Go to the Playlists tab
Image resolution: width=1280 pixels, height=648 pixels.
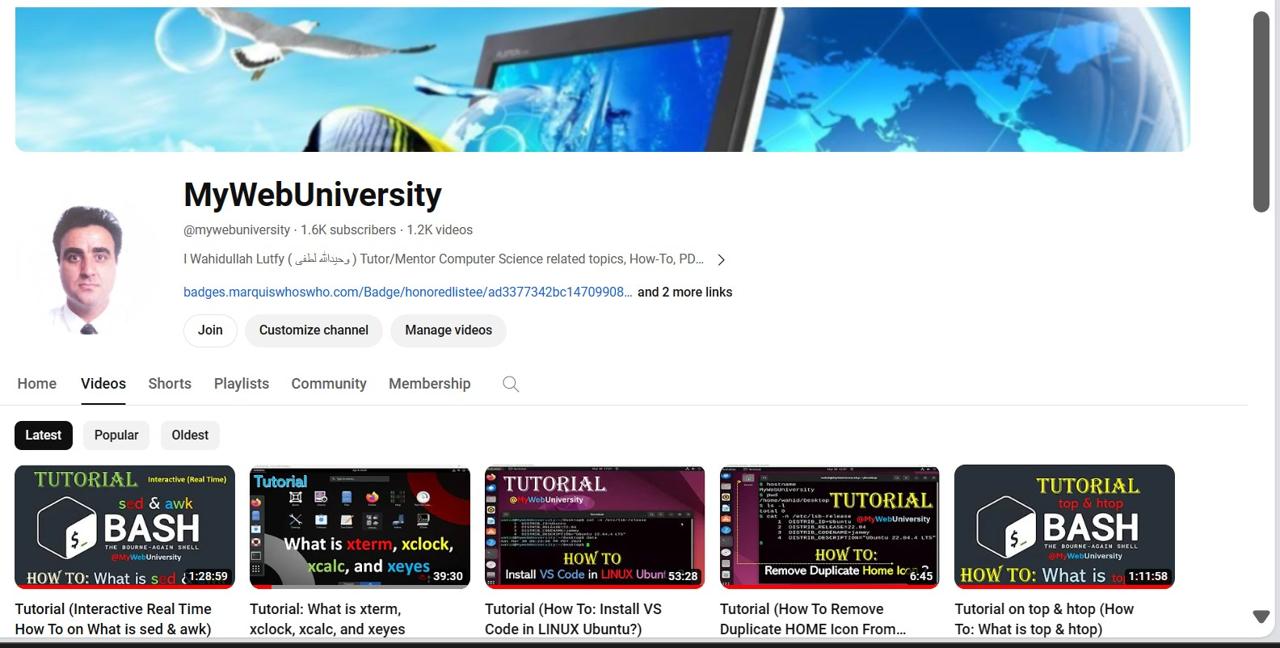(x=241, y=384)
